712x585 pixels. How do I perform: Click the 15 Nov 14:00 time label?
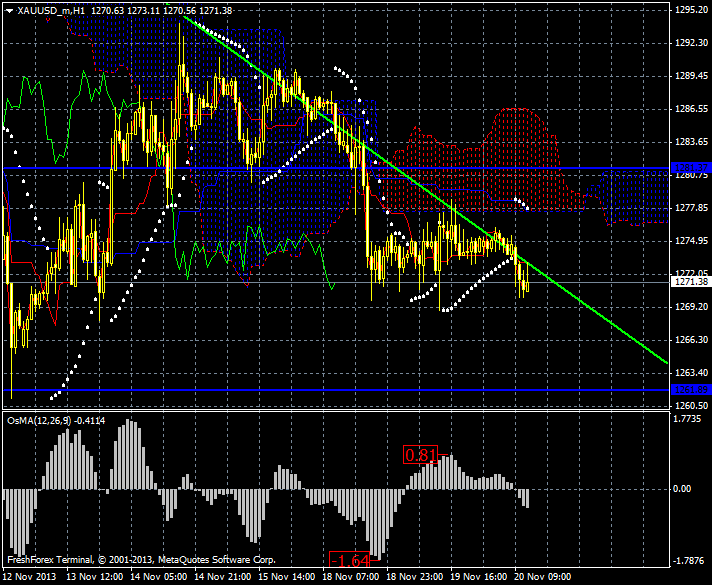pos(286,577)
